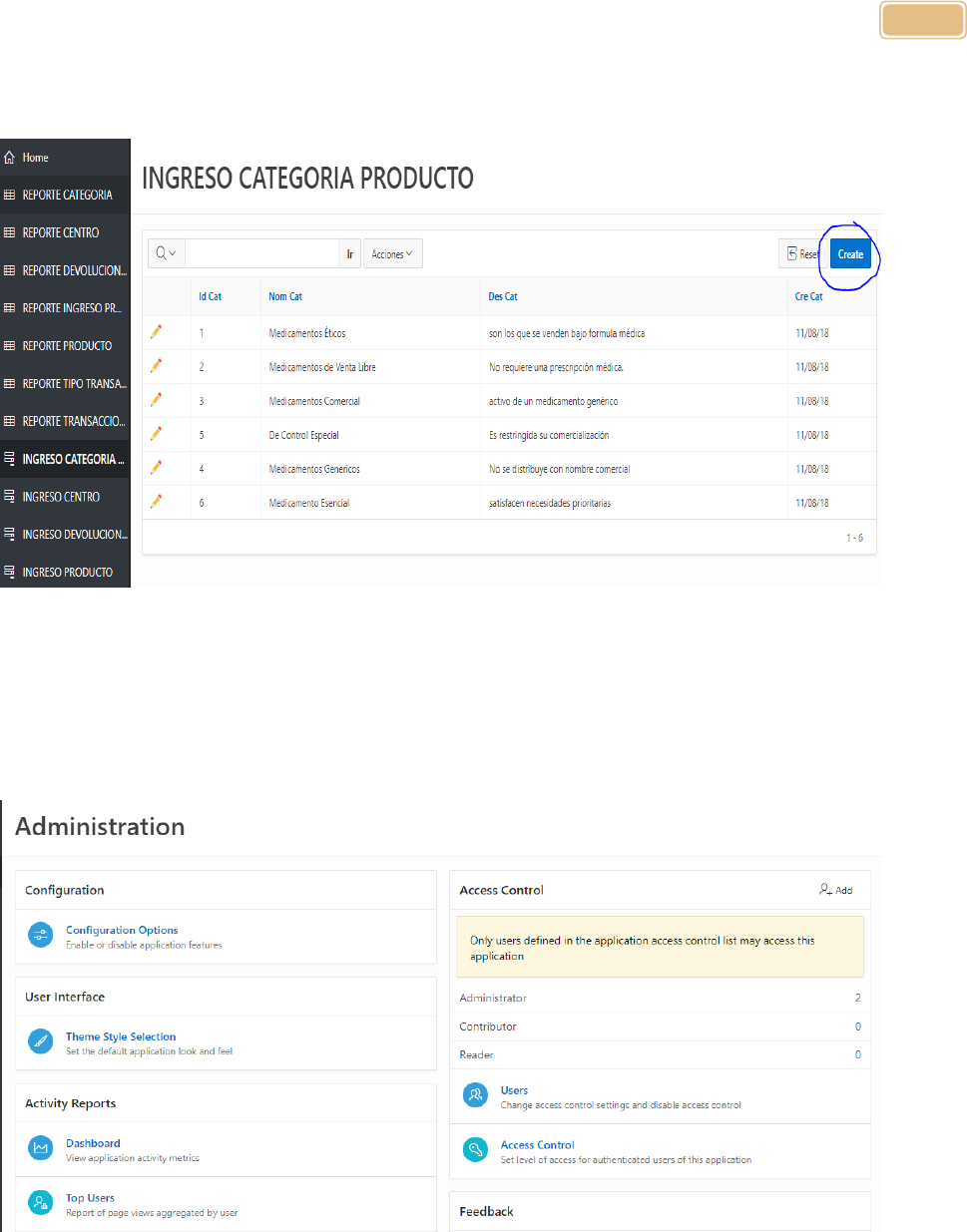
Task: Open Theme Style Selection link
Action: click(x=121, y=1036)
